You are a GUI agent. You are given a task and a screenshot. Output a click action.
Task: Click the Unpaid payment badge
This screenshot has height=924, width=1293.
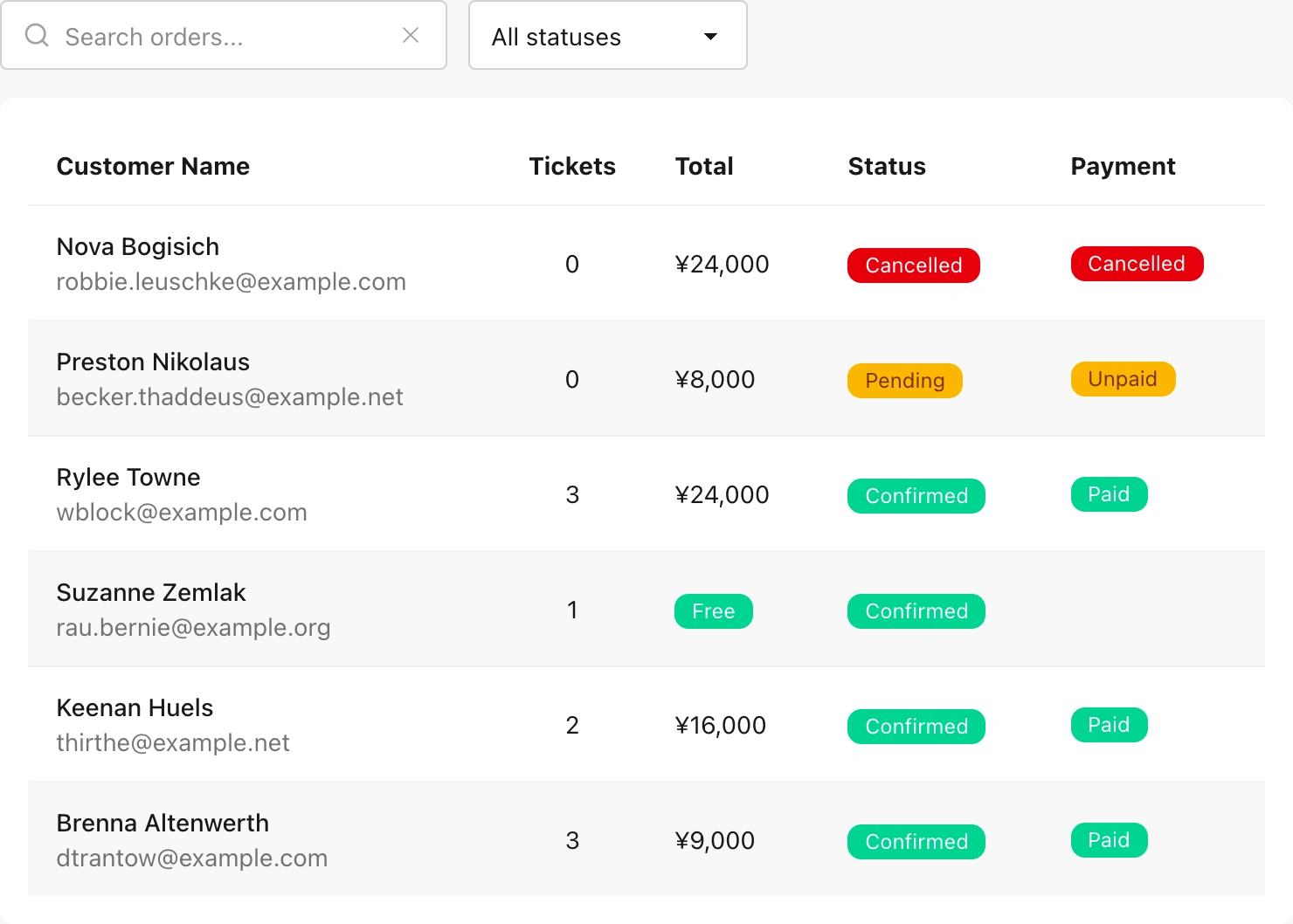click(1124, 379)
